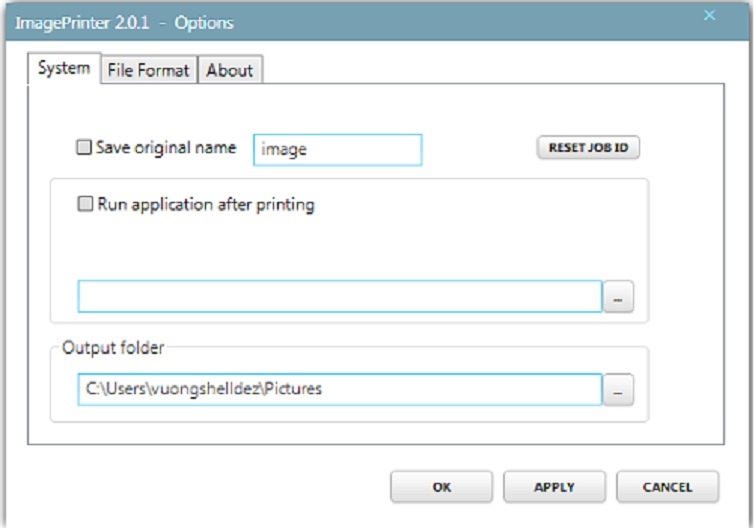The height and width of the screenshot is (528, 755).
Task: Switch to the System tab
Action: [64, 68]
